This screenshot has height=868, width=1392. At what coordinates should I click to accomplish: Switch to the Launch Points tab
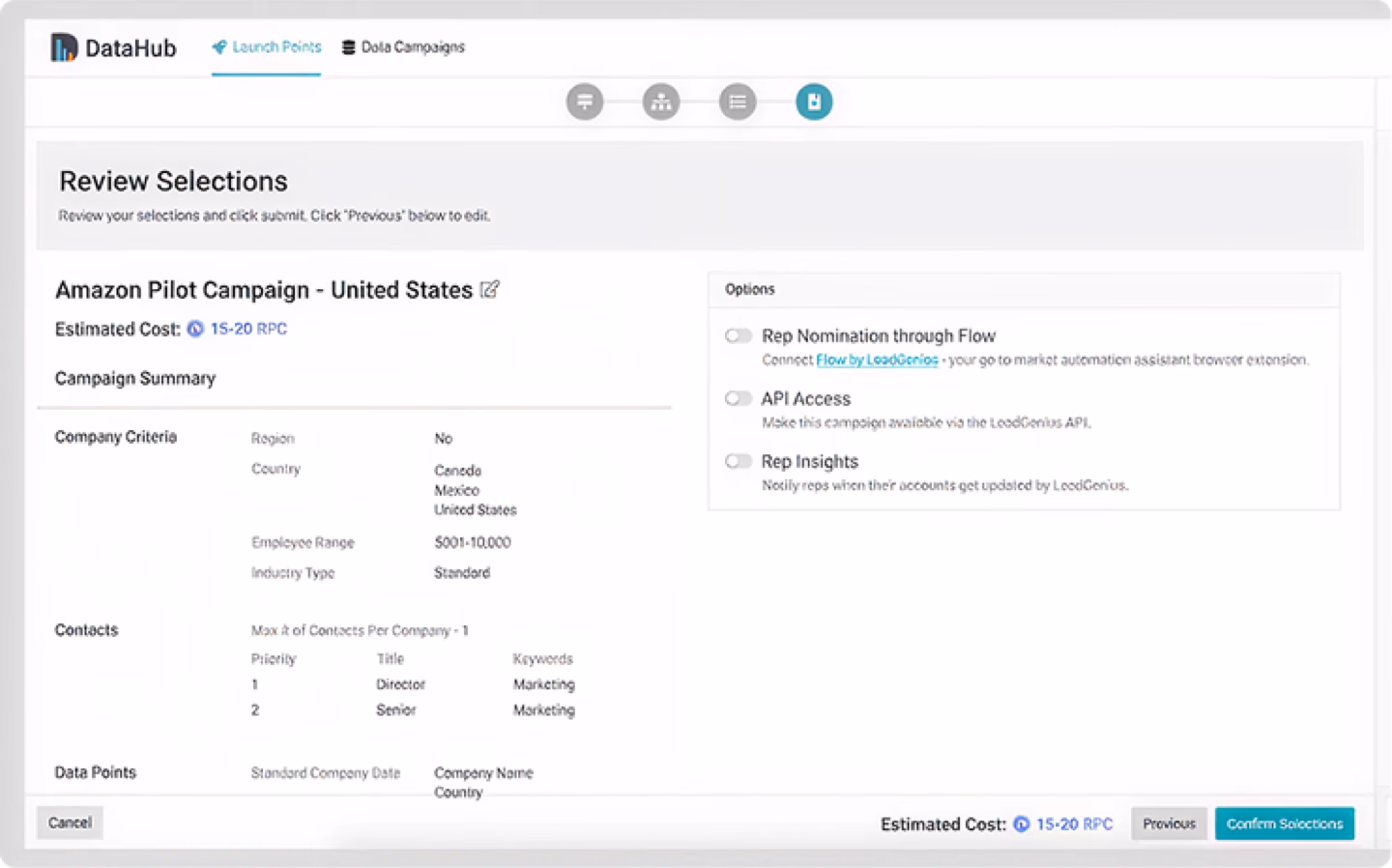coord(275,45)
